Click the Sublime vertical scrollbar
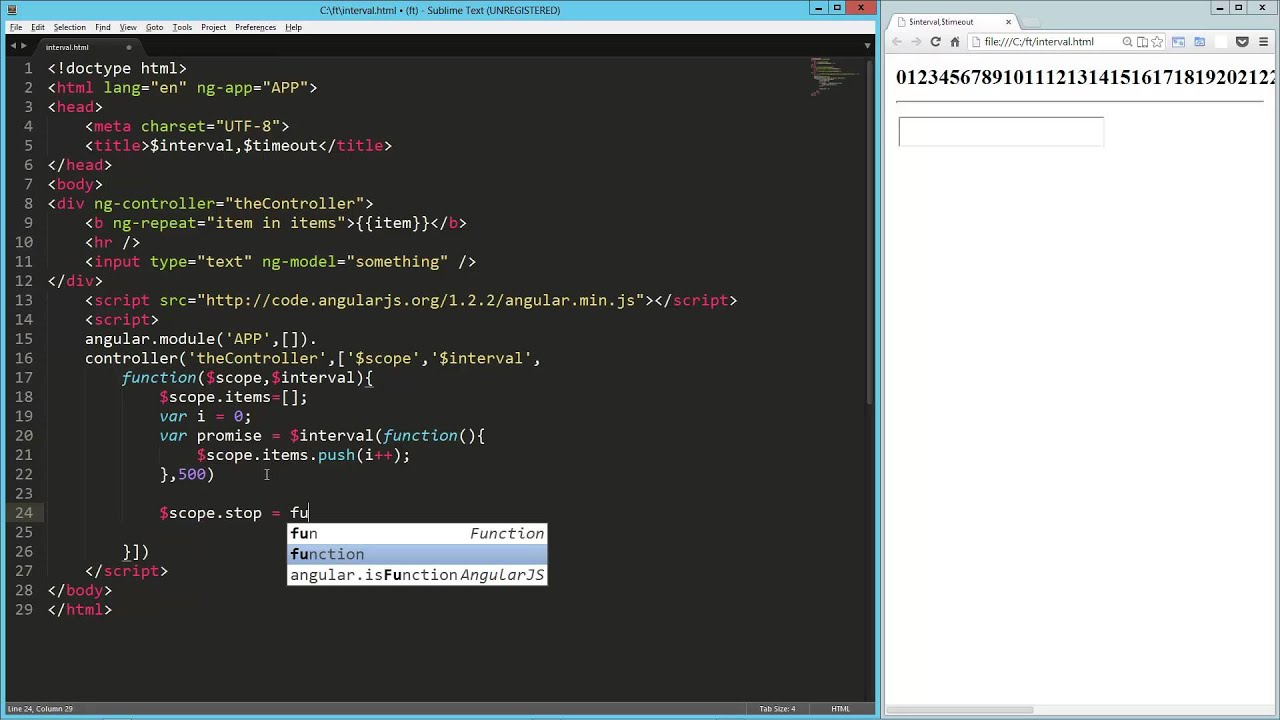Viewport: 1280px width, 720px height. pos(871,230)
